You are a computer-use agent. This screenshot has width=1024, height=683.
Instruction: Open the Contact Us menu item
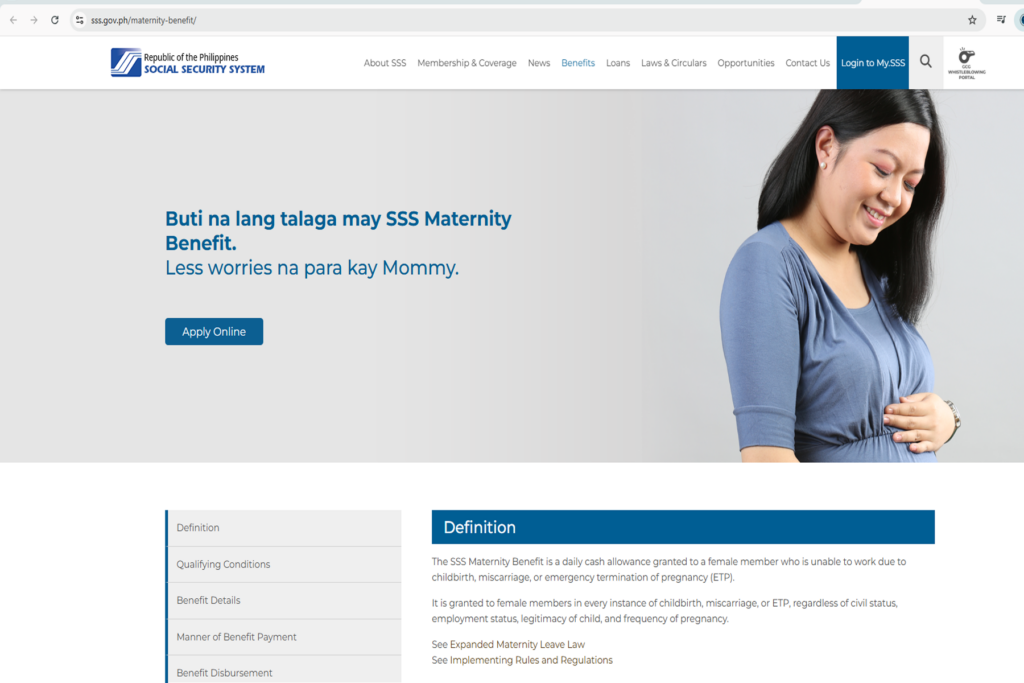point(807,63)
